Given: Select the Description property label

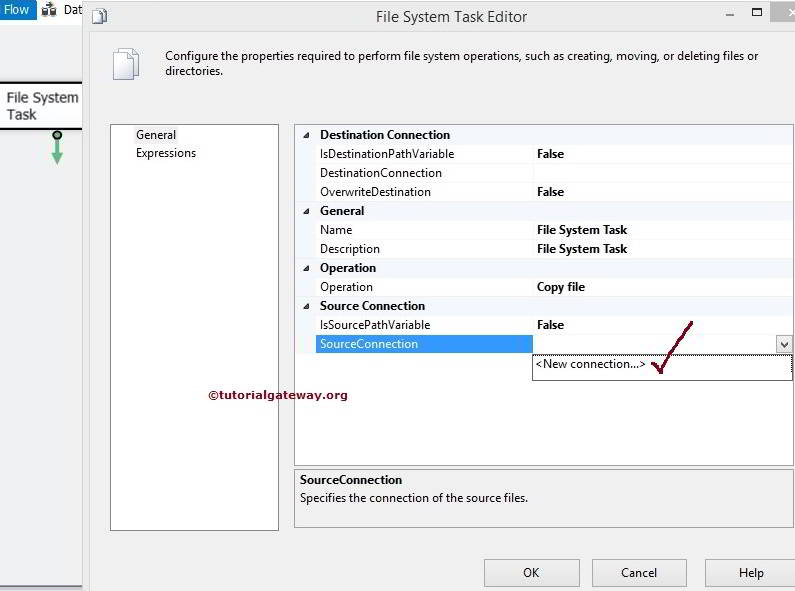Looking at the screenshot, I should [x=349, y=249].
